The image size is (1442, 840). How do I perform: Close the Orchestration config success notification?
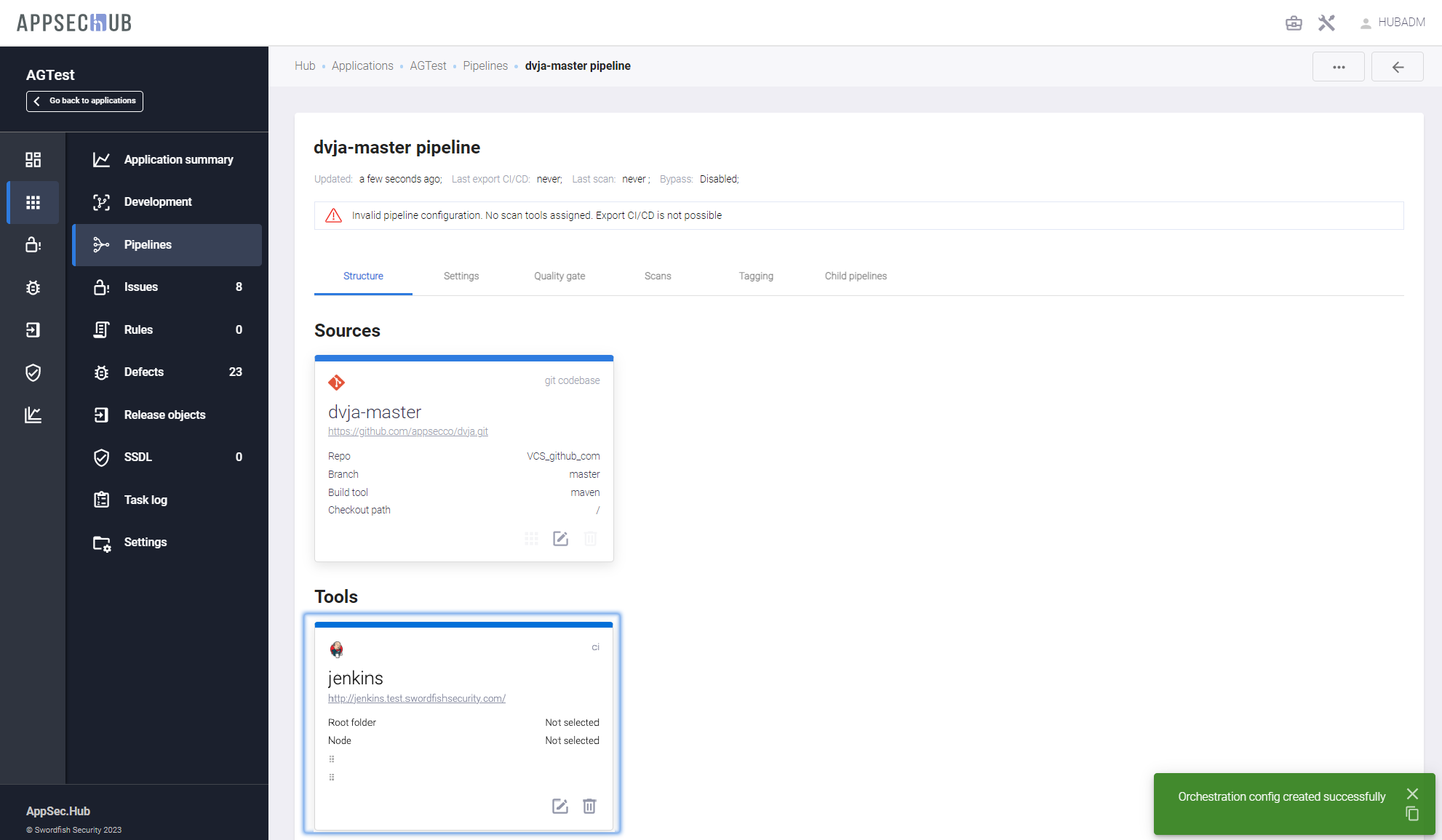1412,793
